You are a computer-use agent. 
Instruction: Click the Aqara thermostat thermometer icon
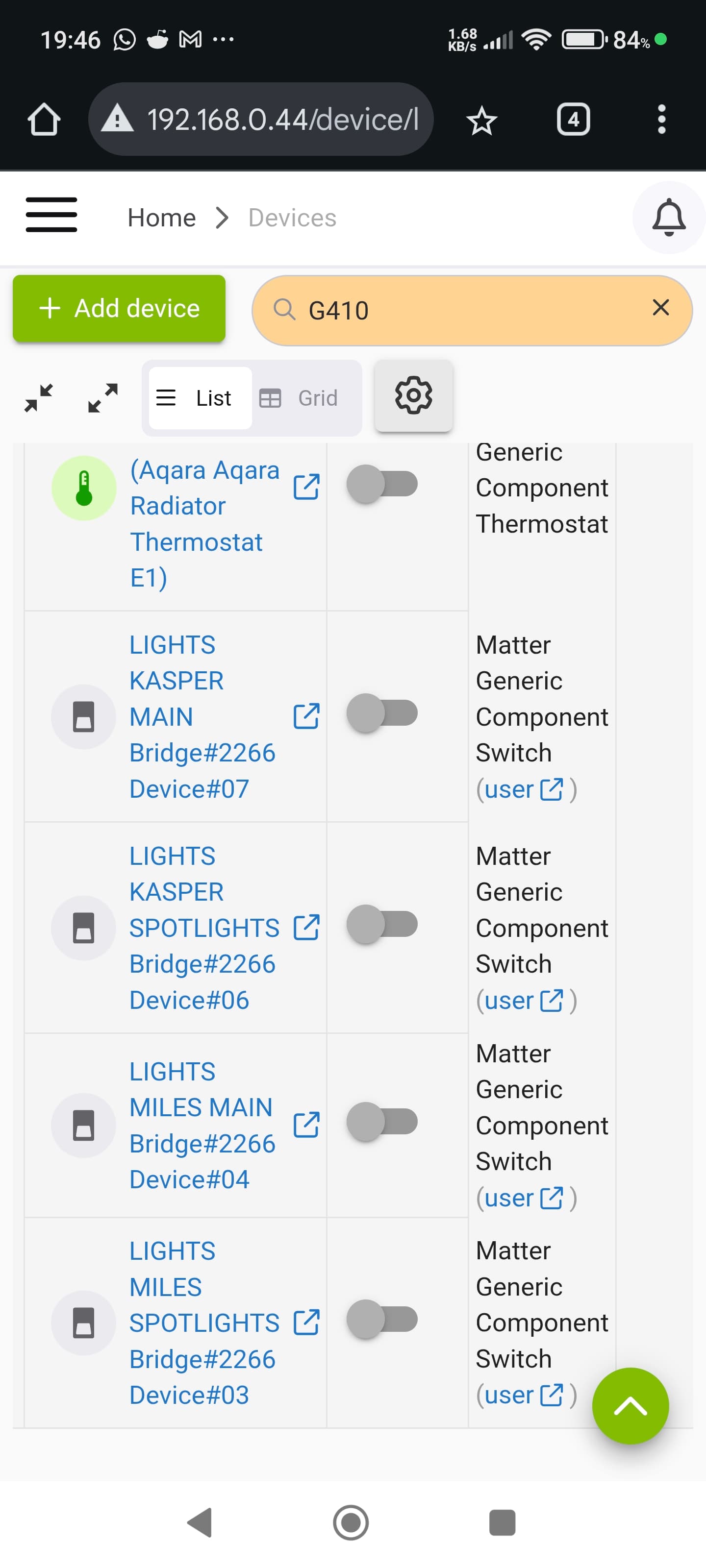pos(84,488)
